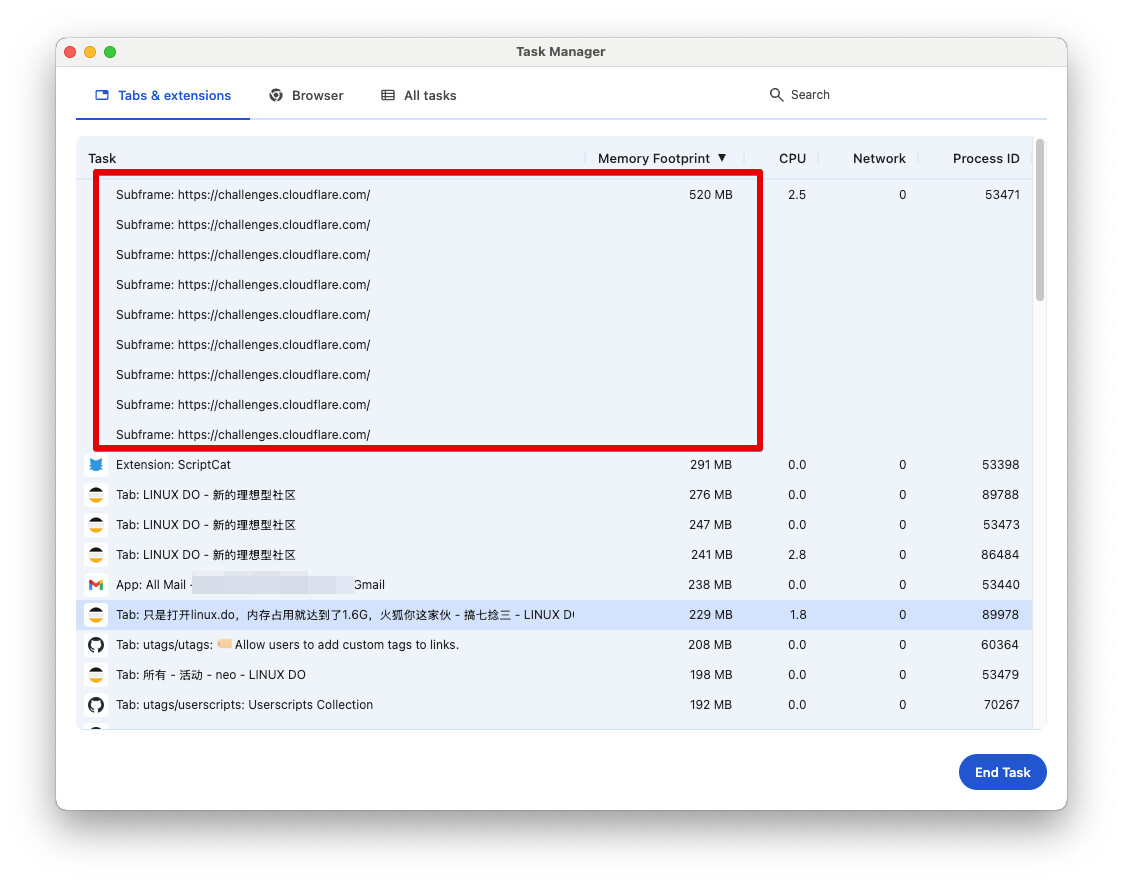Viewport: 1123px width, 884px height.
Task: Click the ScriptCat extension icon
Action: 96,465
